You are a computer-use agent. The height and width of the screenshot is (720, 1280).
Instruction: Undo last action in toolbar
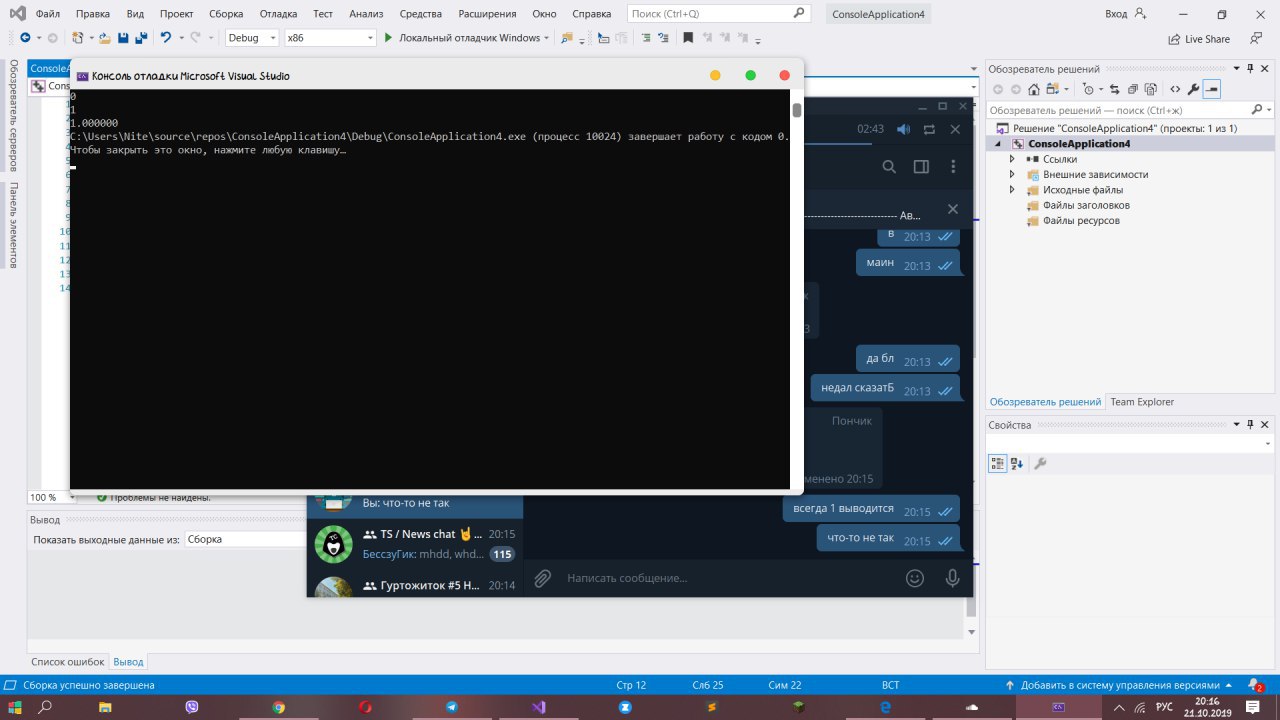(166, 38)
